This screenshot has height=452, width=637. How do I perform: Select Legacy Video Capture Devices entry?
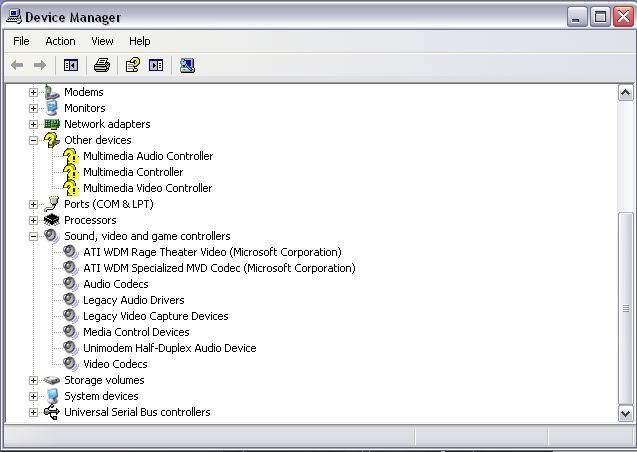coord(156,316)
